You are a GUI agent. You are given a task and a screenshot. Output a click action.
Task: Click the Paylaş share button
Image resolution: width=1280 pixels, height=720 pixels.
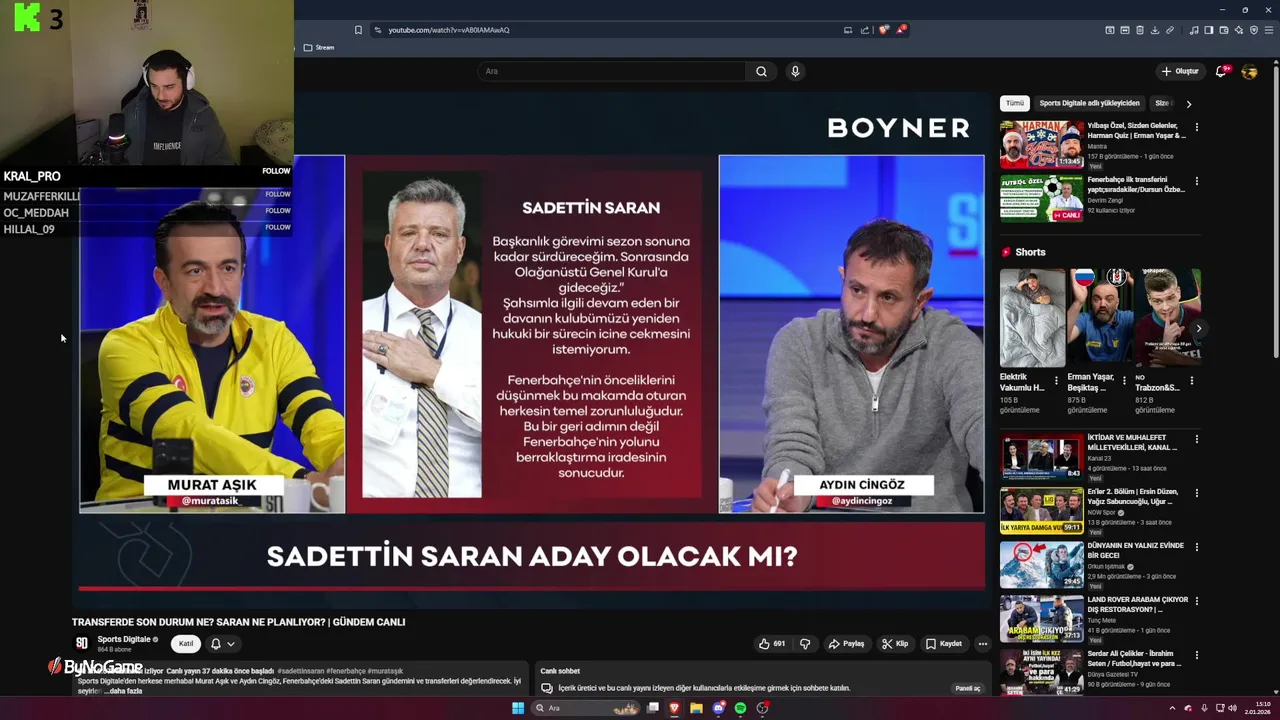click(846, 644)
